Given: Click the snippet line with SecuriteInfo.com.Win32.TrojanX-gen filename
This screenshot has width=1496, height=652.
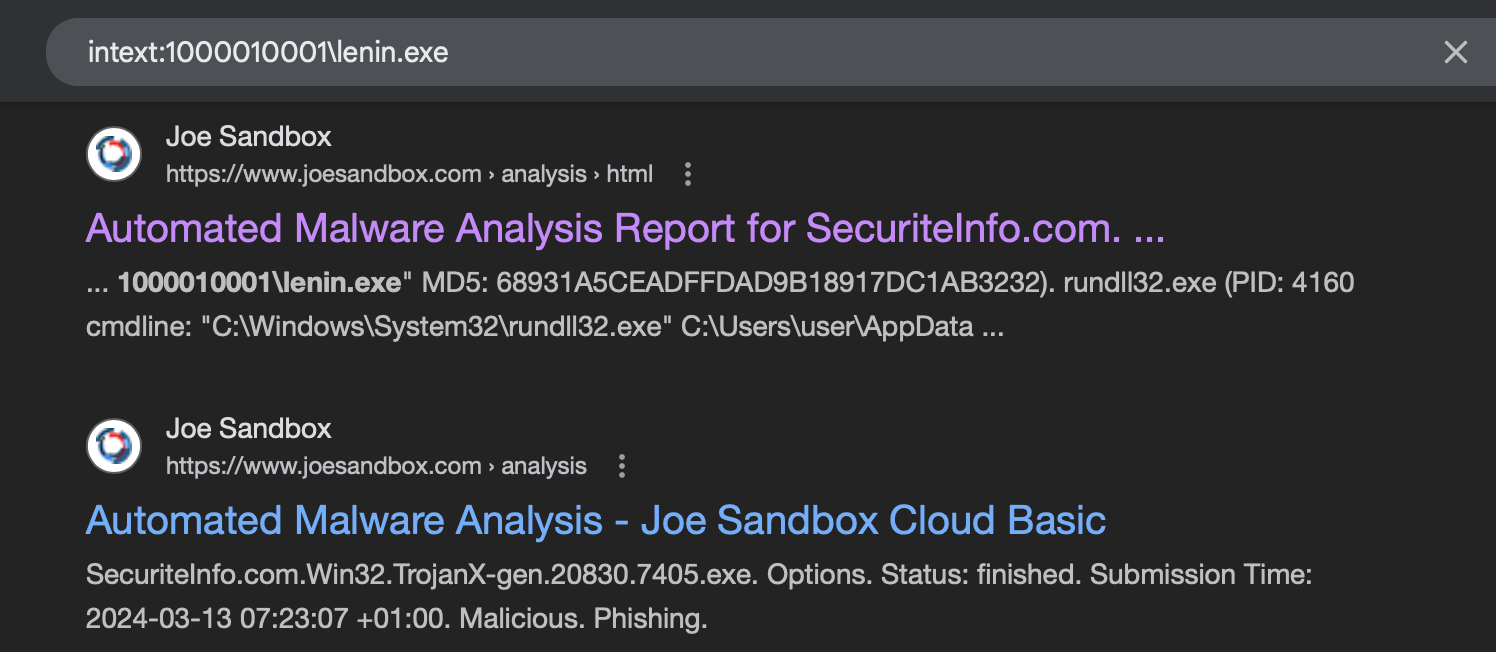Looking at the screenshot, I should [699, 575].
